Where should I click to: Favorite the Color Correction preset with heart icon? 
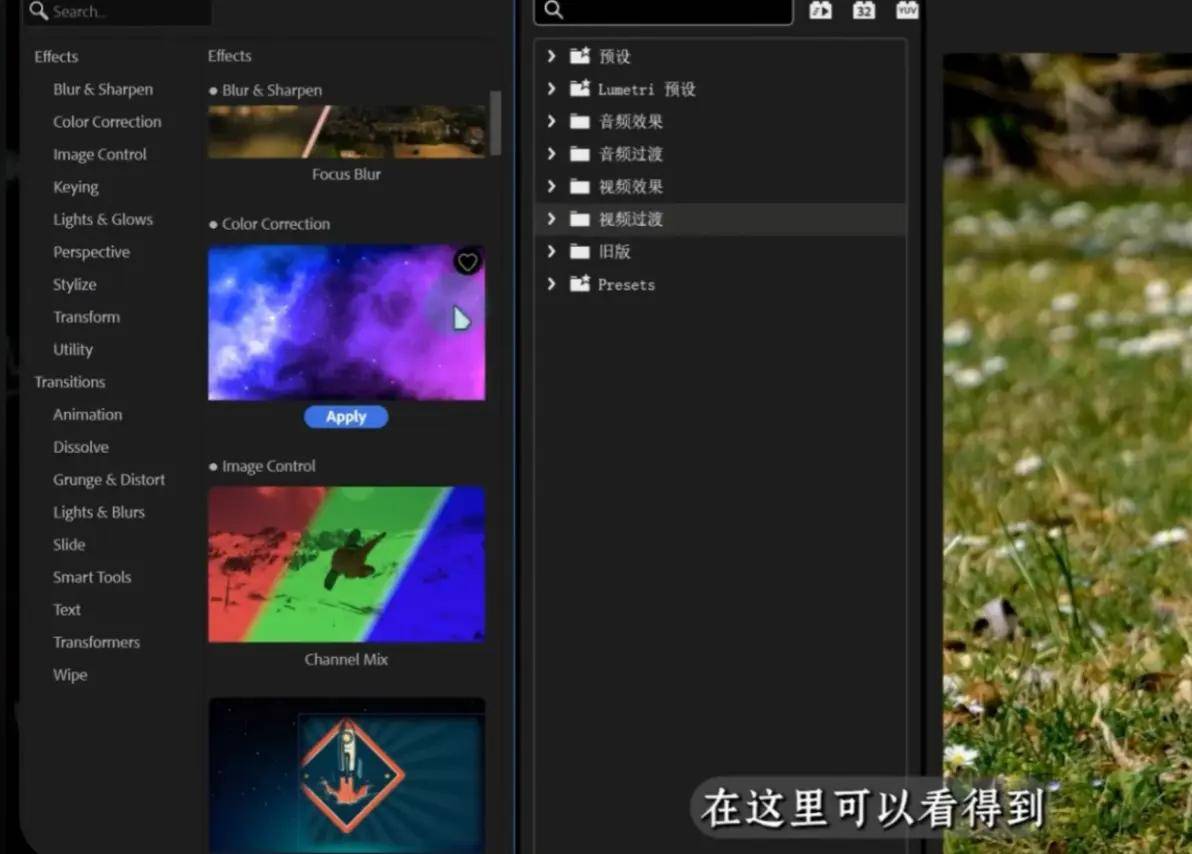467,262
